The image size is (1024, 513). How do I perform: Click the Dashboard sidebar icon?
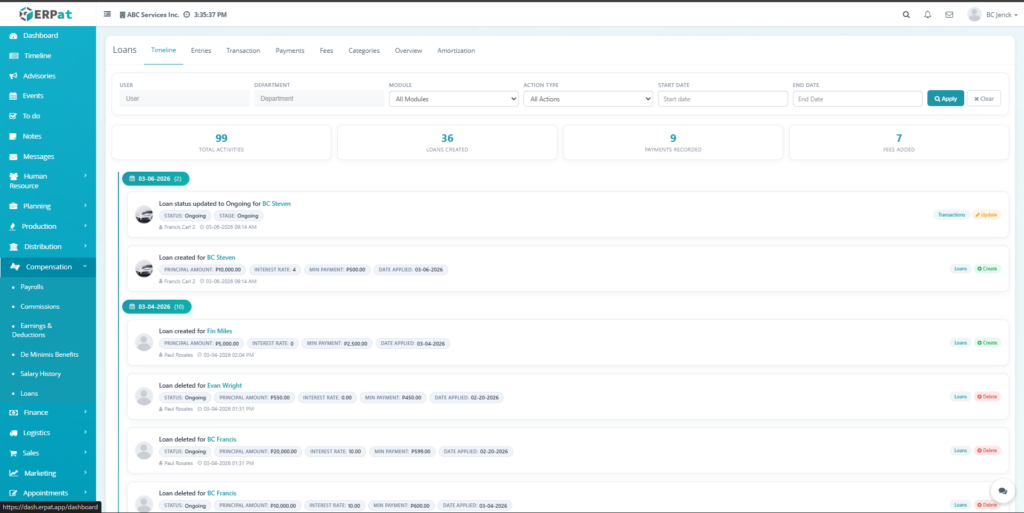13,36
